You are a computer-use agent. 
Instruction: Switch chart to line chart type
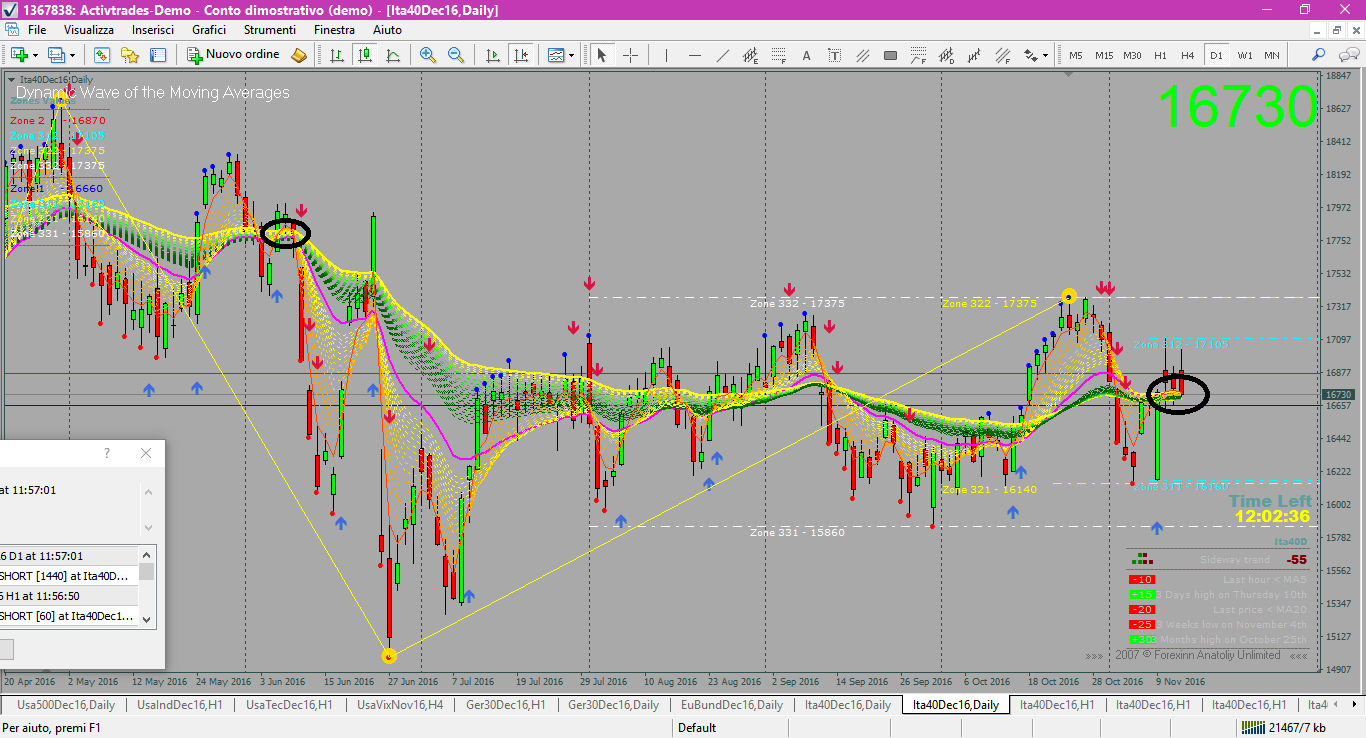point(393,55)
